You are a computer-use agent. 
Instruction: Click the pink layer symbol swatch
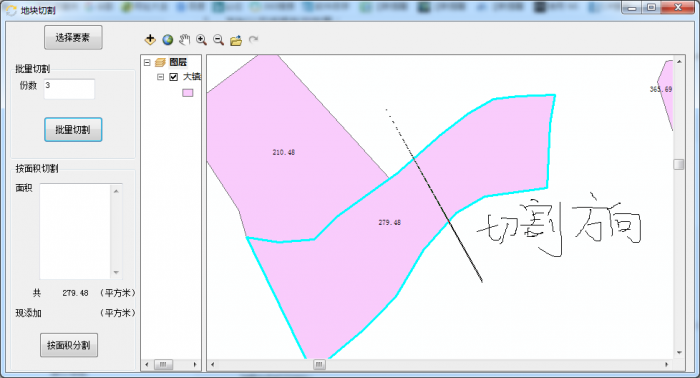point(188,93)
